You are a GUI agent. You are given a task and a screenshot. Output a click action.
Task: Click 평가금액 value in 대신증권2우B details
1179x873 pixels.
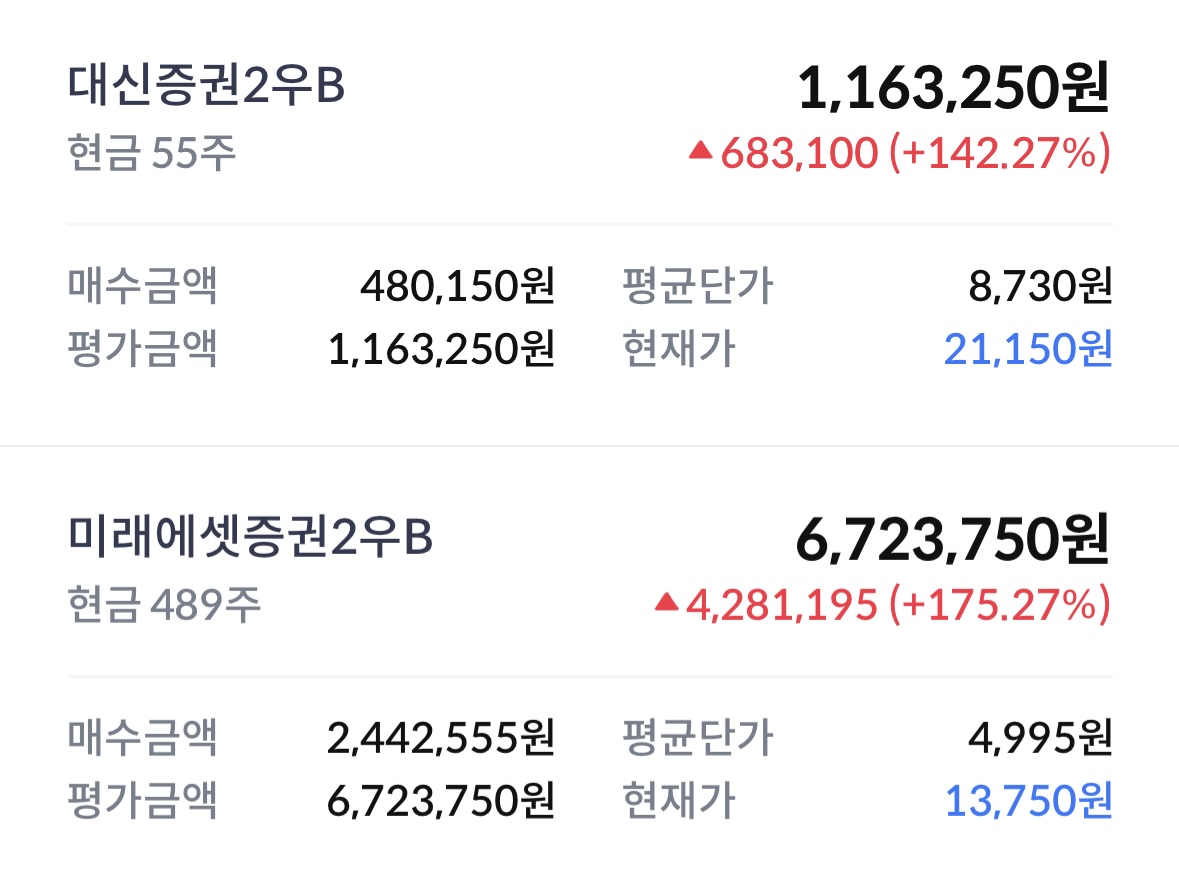coord(440,349)
